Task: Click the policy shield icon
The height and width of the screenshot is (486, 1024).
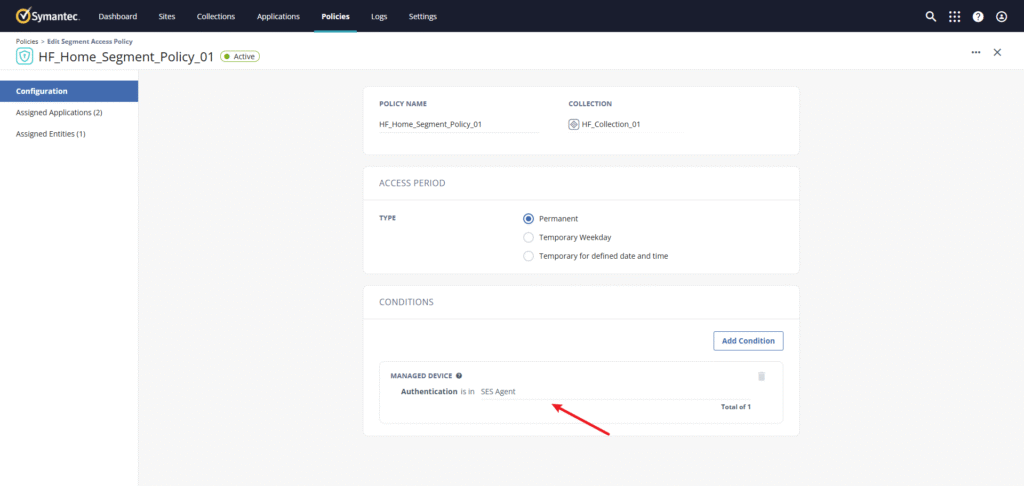Action: (x=24, y=56)
